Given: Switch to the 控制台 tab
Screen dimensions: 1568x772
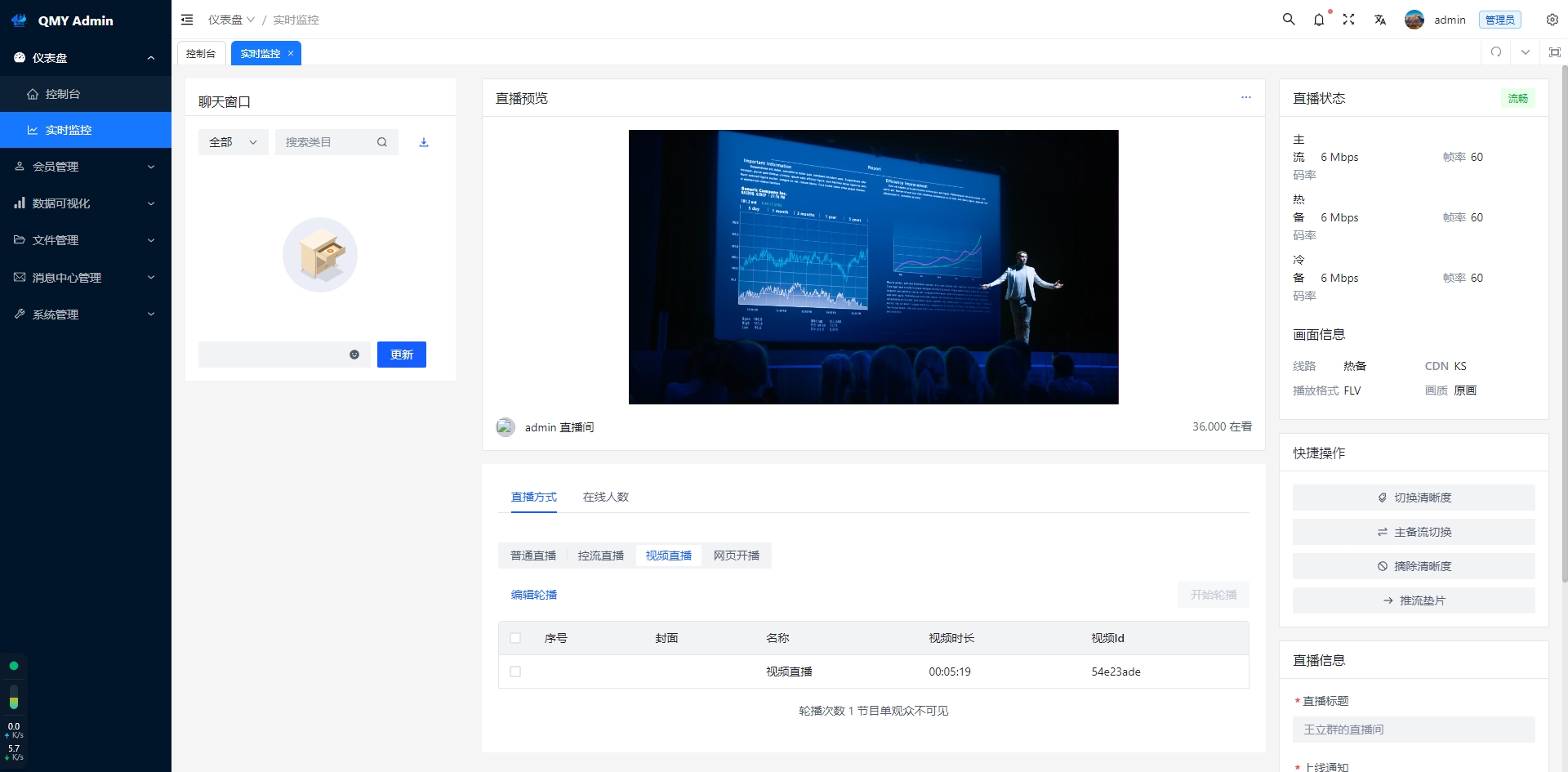Looking at the screenshot, I should tap(201, 53).
